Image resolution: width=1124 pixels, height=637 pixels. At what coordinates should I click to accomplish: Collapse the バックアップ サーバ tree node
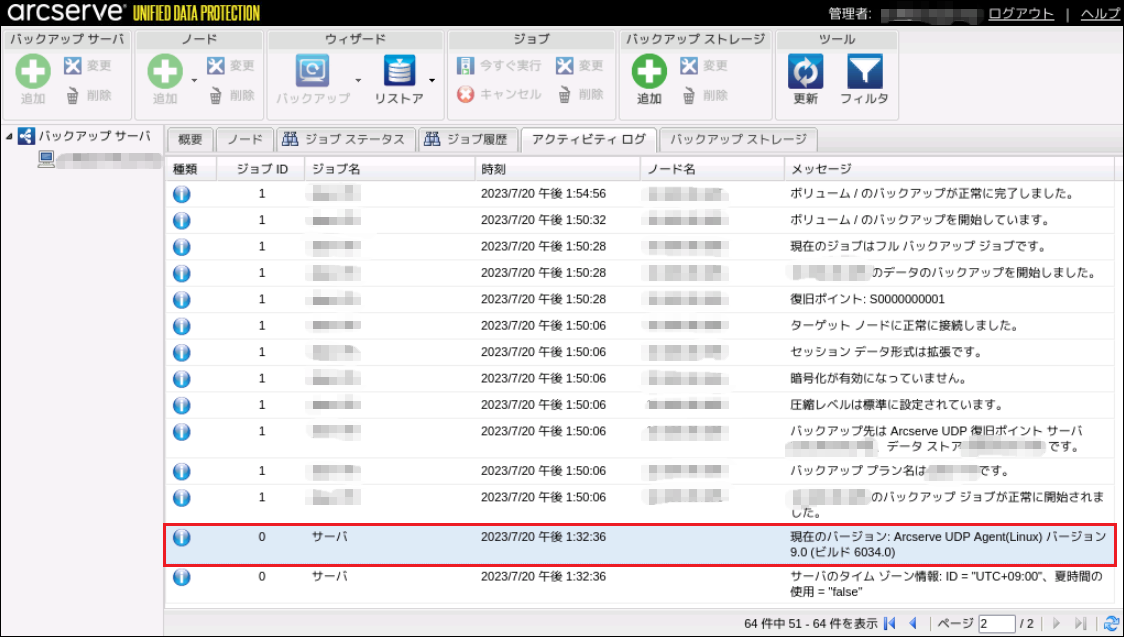point(9,137)
